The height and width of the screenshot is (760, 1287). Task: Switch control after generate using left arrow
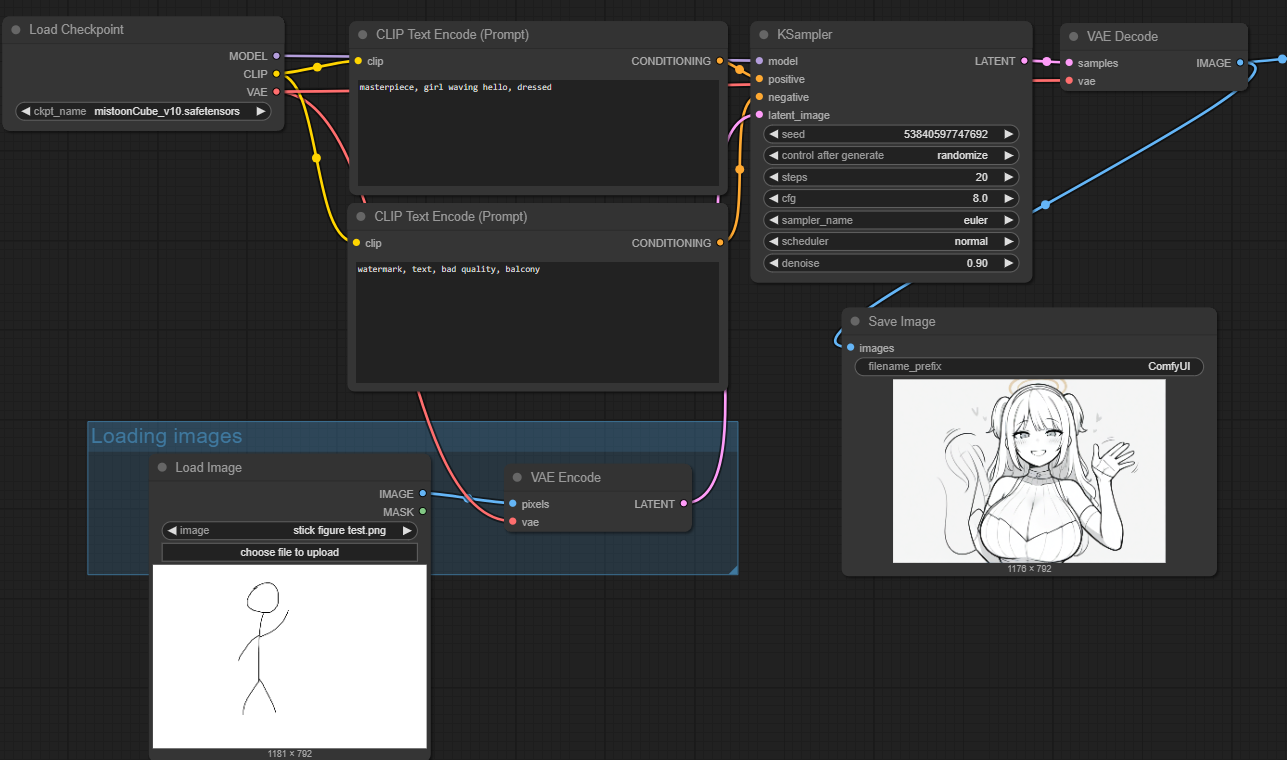pos(774,156)
